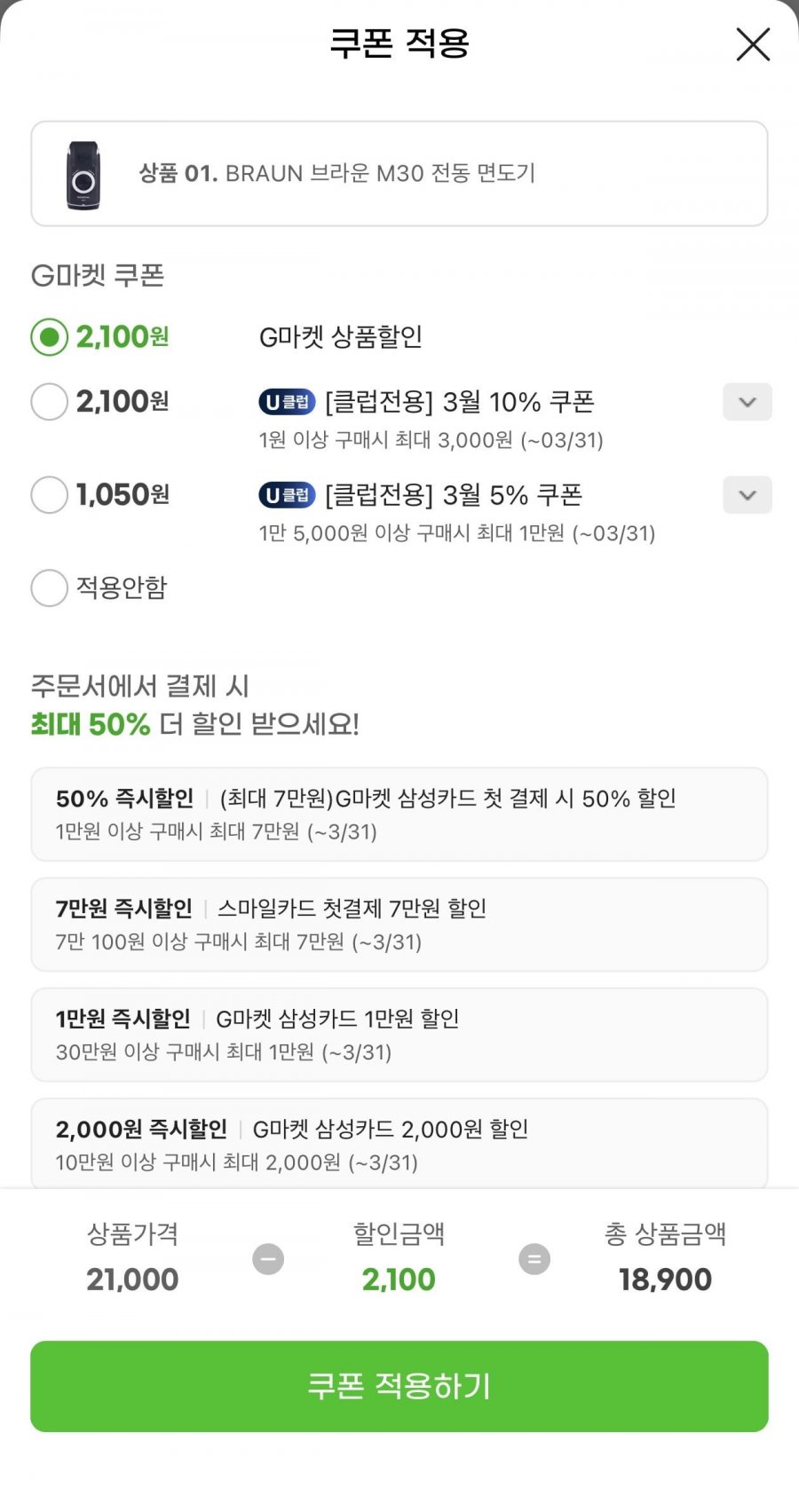Click the 상품 01. BRAUN product name
Viewport: 799px width, 1512px height.
pyautogui.click(x=337, y=173)
